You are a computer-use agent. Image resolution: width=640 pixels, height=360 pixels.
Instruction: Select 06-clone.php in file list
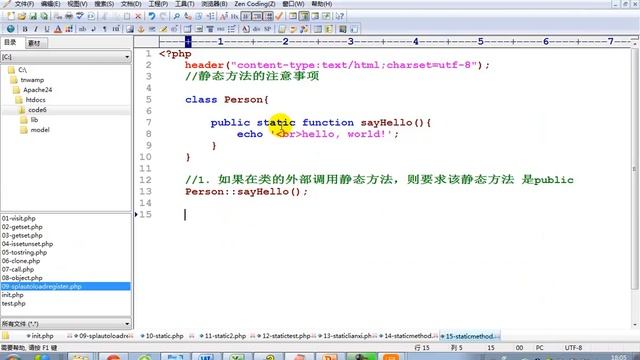tap(21, 261)
